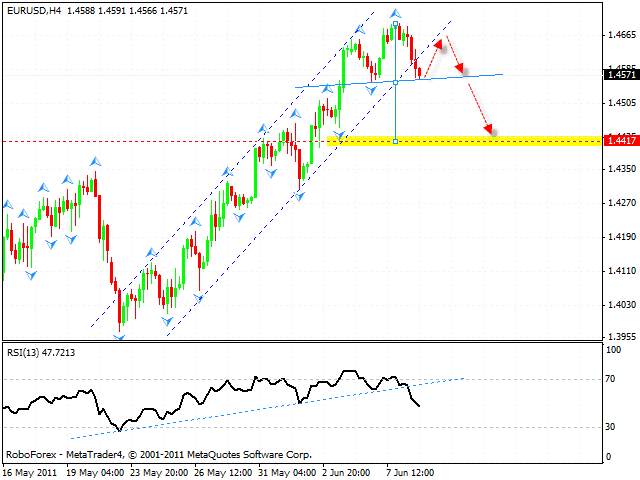Select the 1.4417 target price label
Screen dimensions: 640x480
pyautogui.click(x=618, y=142)
